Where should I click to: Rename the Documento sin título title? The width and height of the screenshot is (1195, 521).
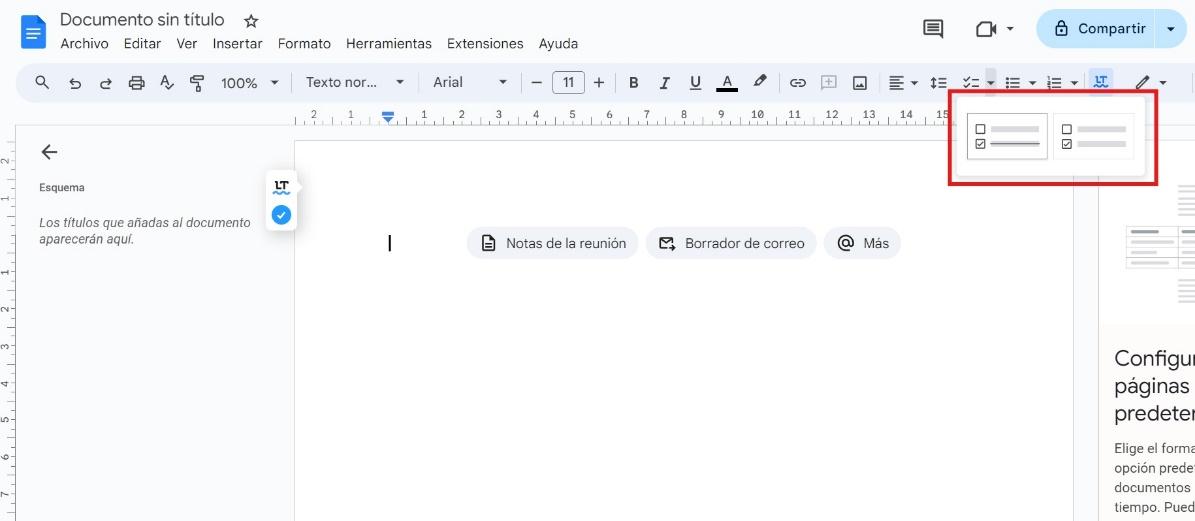pyautogui.click(x=143, y=20)
